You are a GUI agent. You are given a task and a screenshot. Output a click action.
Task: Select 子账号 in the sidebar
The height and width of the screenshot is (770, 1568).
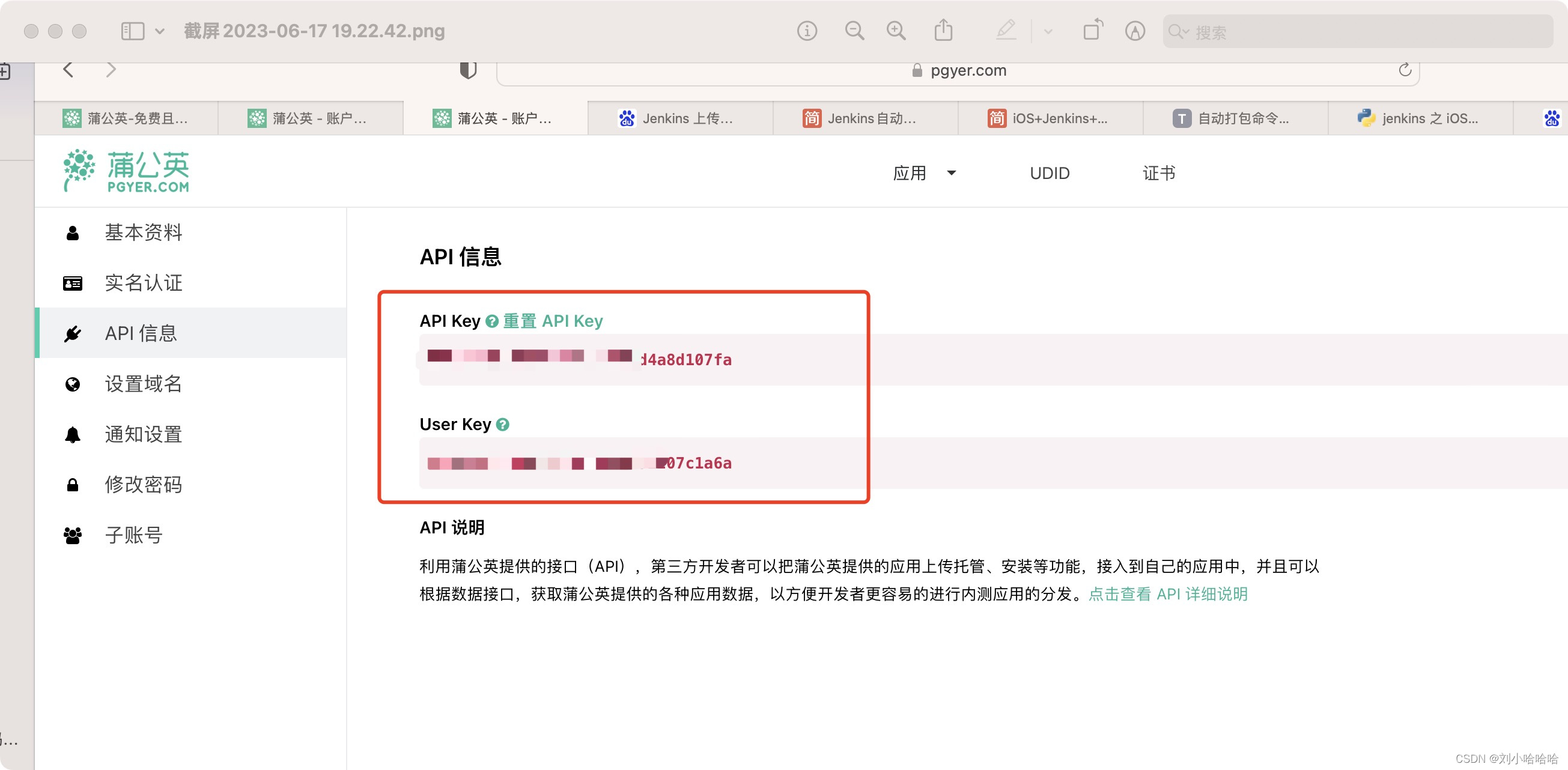[191, 535]
